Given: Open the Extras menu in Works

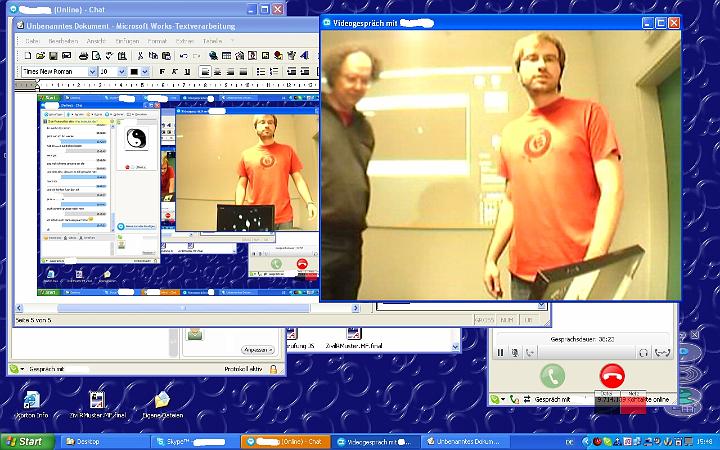Looking at the screenshot, I should 185,41.
